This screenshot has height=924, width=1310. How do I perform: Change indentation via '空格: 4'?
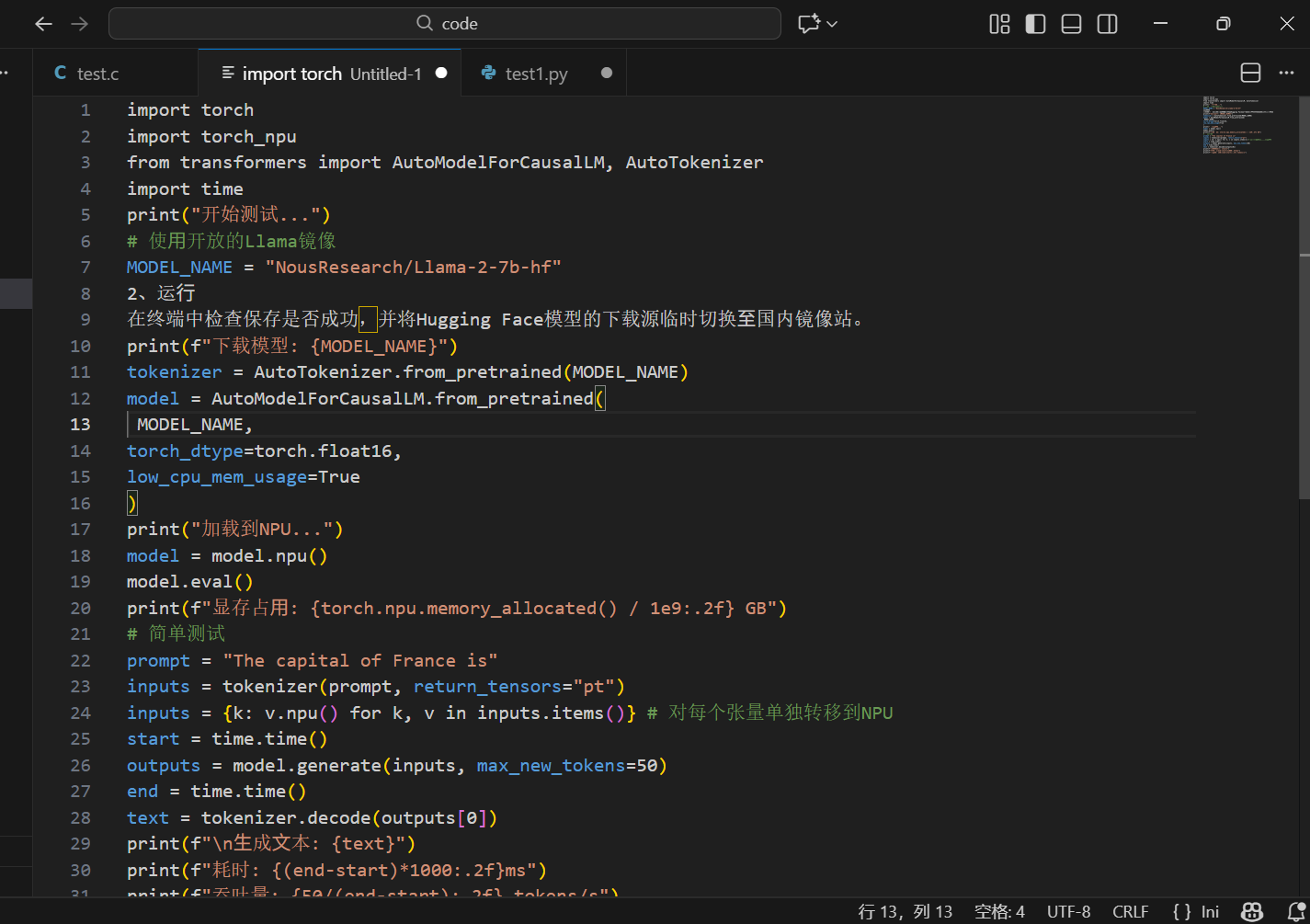(x=999, y=911)
